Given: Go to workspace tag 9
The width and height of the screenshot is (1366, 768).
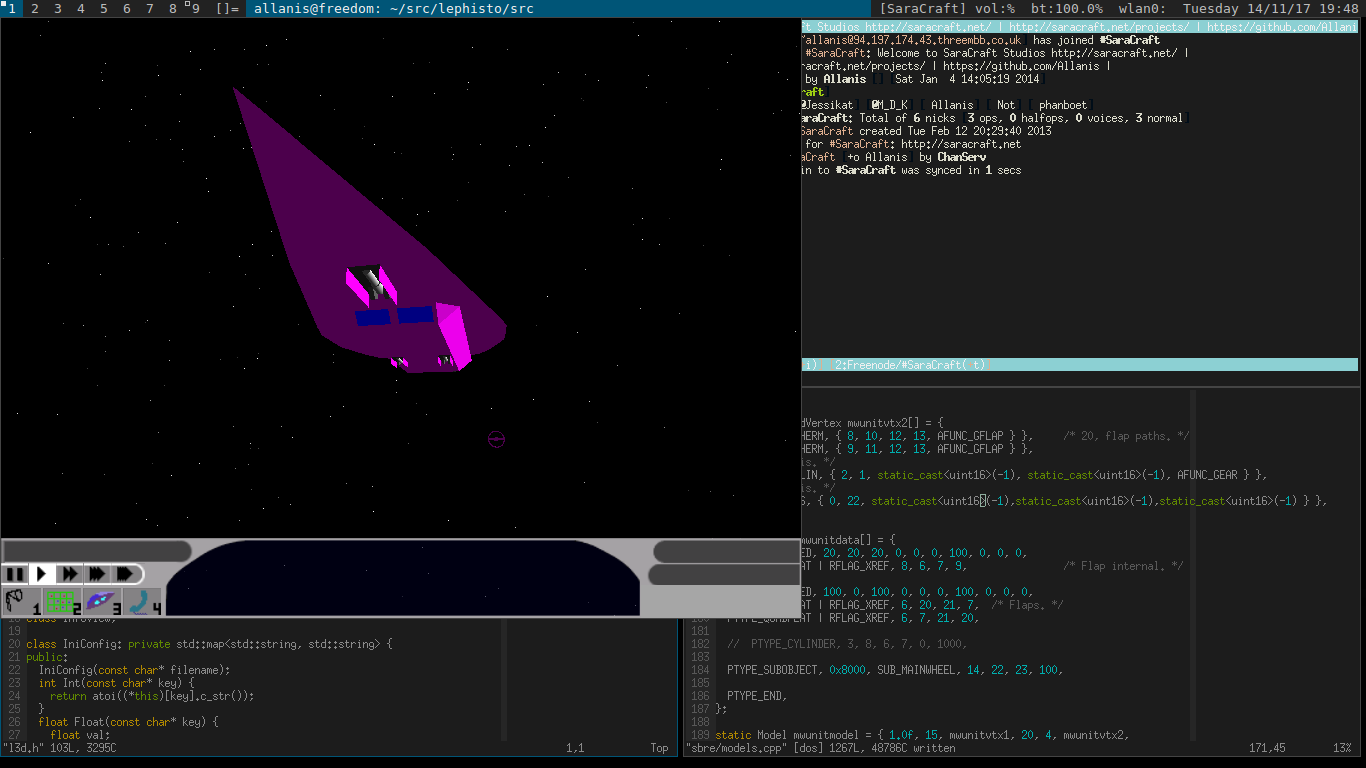Looking at the screenshot, I should click(195, 9).
